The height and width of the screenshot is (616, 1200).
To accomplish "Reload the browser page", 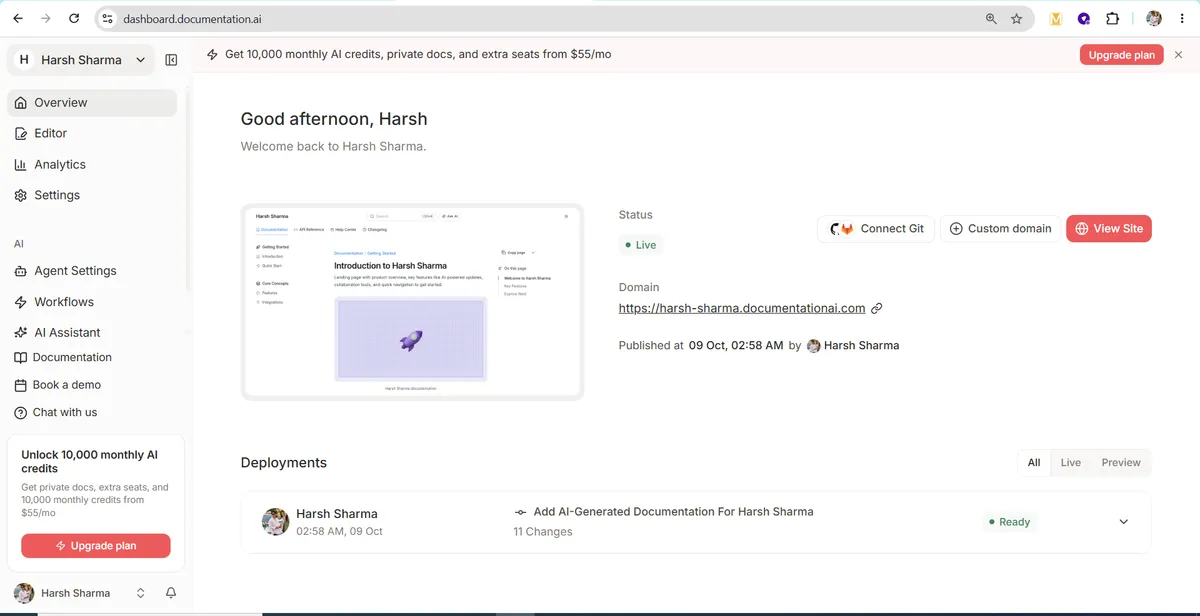I will (x=74, y=18).
